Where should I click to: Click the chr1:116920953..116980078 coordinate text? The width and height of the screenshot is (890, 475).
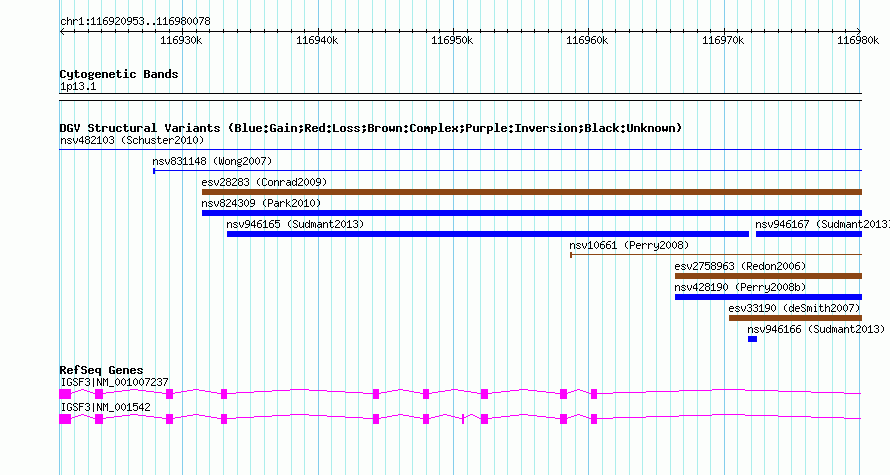pos(135,22)
